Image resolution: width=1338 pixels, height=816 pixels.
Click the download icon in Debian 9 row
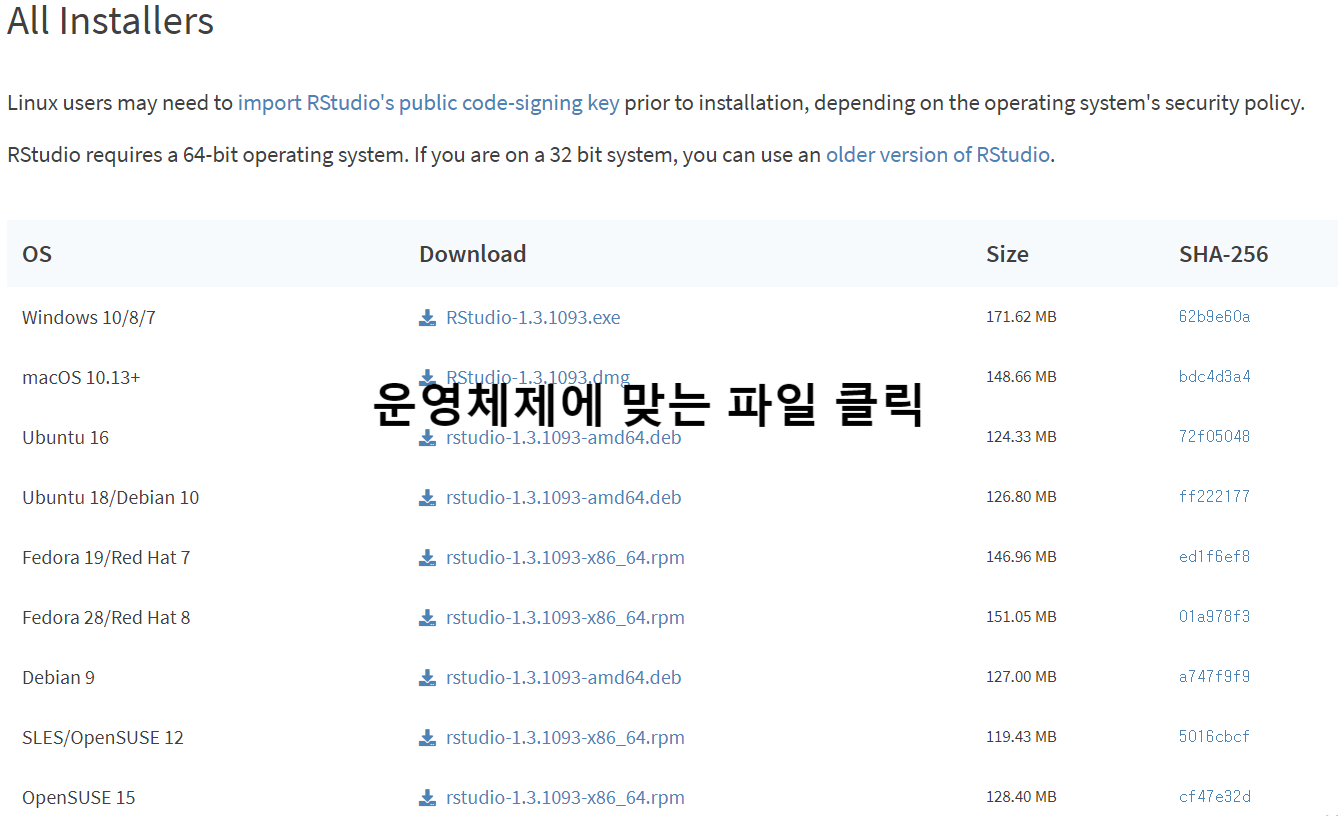coord(427,678)
